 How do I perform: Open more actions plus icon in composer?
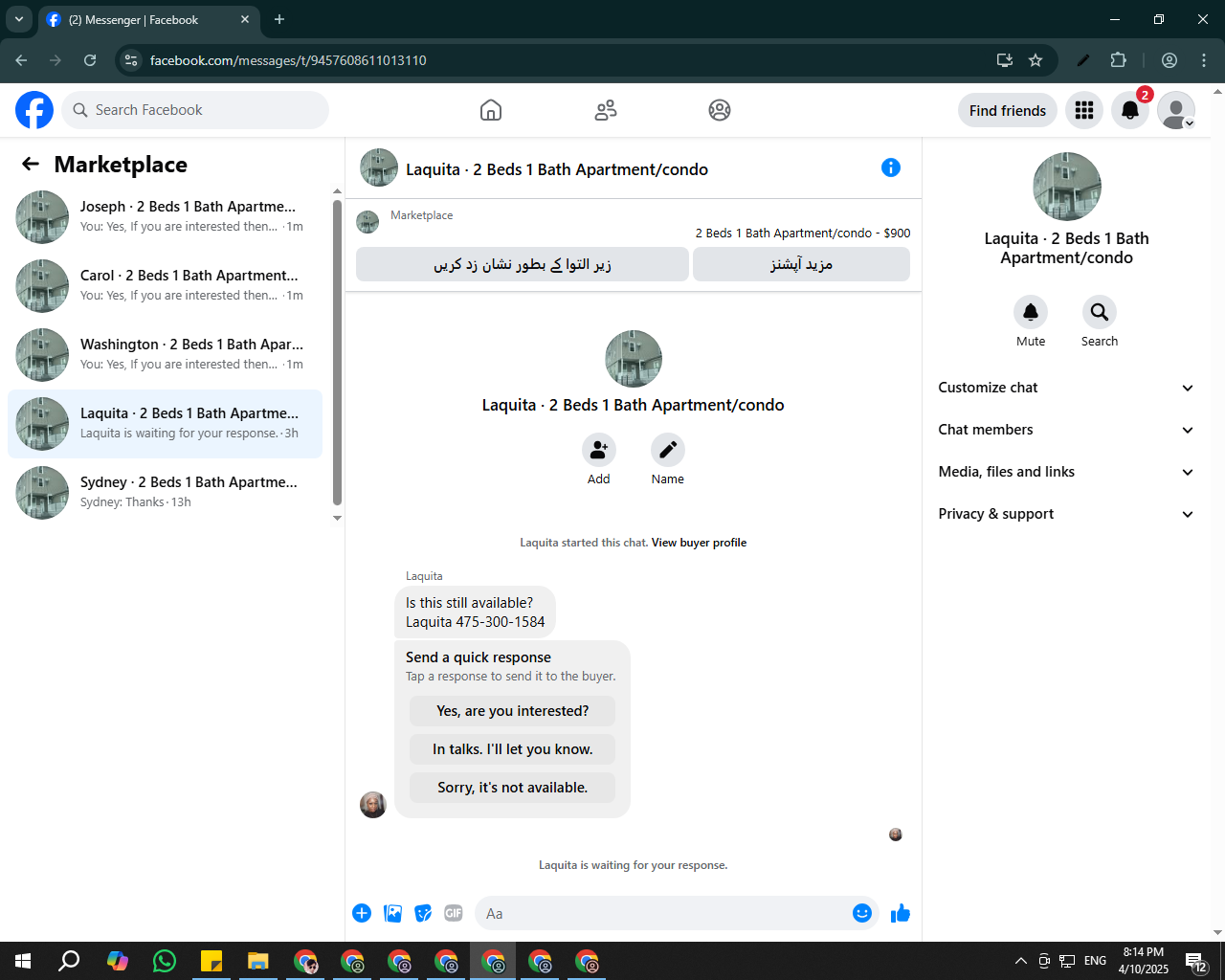(x=362, y=913)
